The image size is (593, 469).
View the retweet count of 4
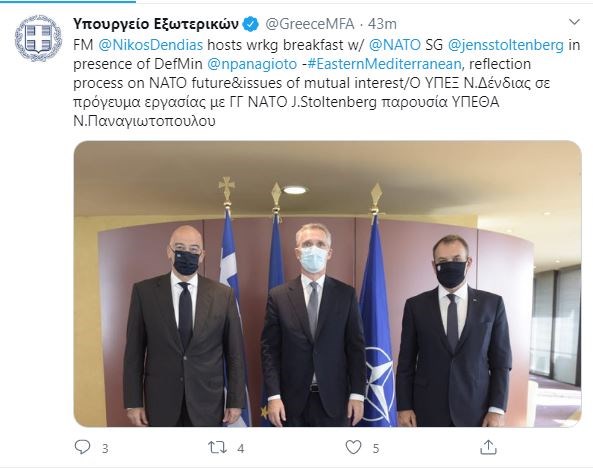coord(241,449)
